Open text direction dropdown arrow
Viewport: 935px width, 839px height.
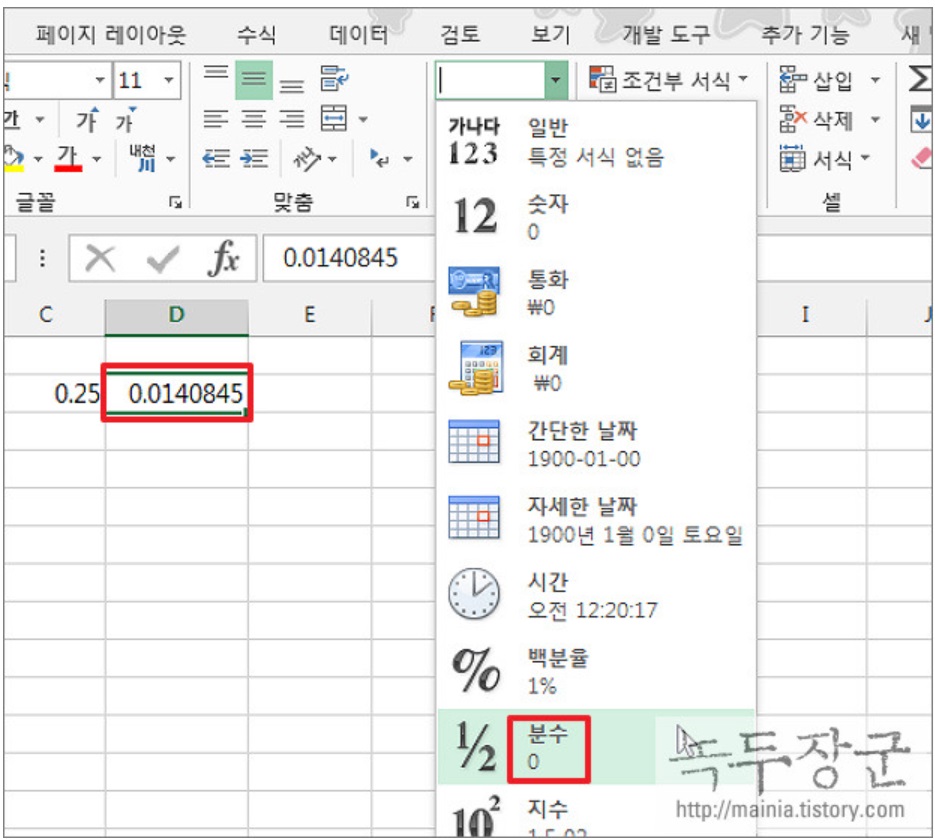pos(408,159)
